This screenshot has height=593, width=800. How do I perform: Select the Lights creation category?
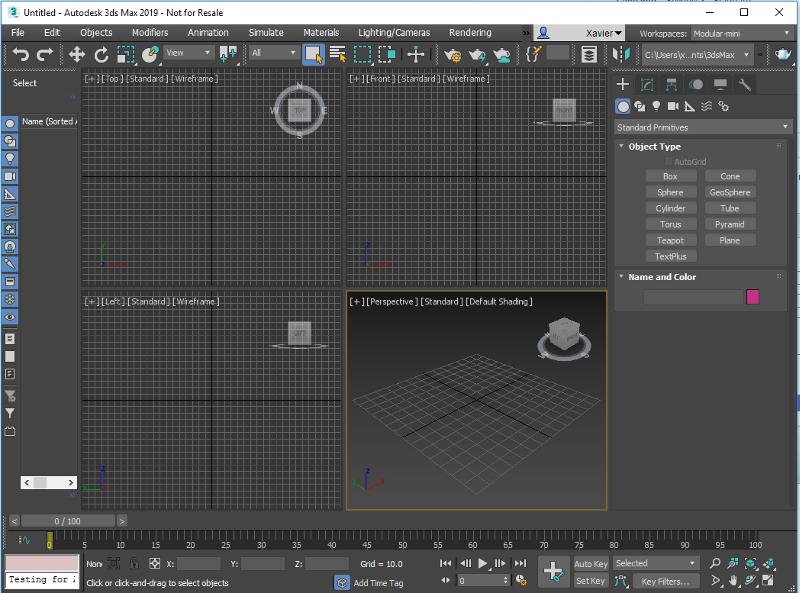[x=657, y=106]
